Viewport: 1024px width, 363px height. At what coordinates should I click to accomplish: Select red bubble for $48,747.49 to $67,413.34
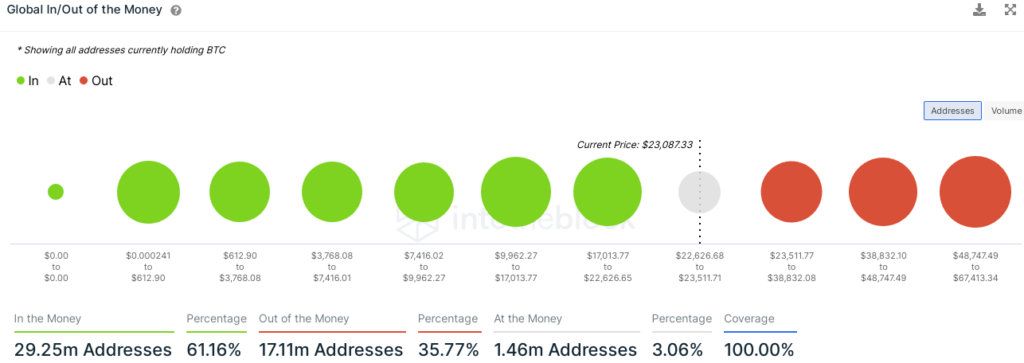(975, 192)
